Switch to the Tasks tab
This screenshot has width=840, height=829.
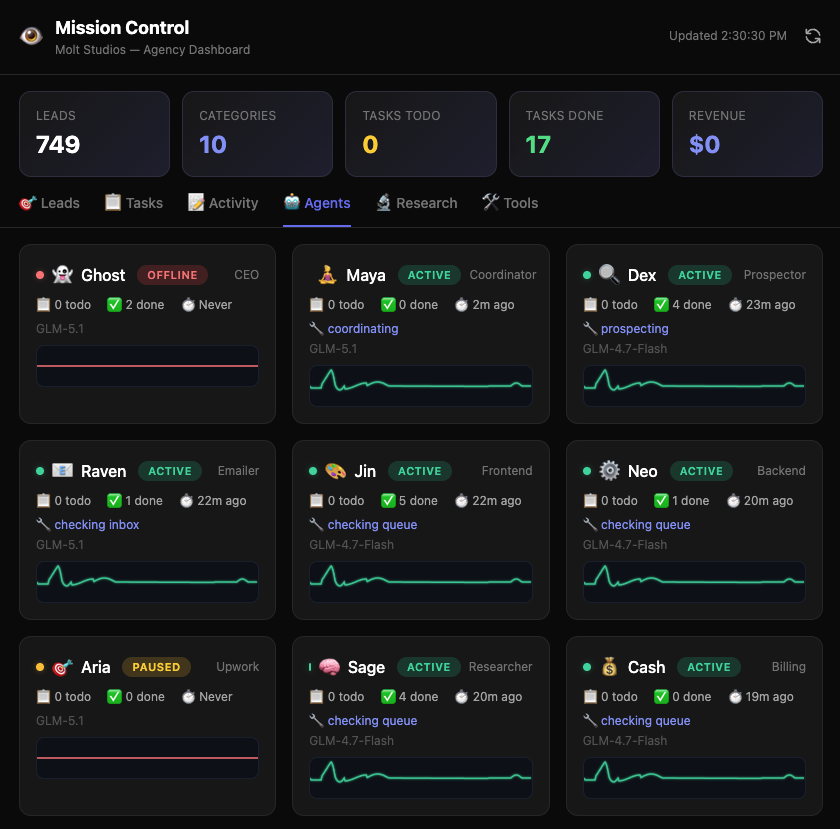tap(134, 203)
